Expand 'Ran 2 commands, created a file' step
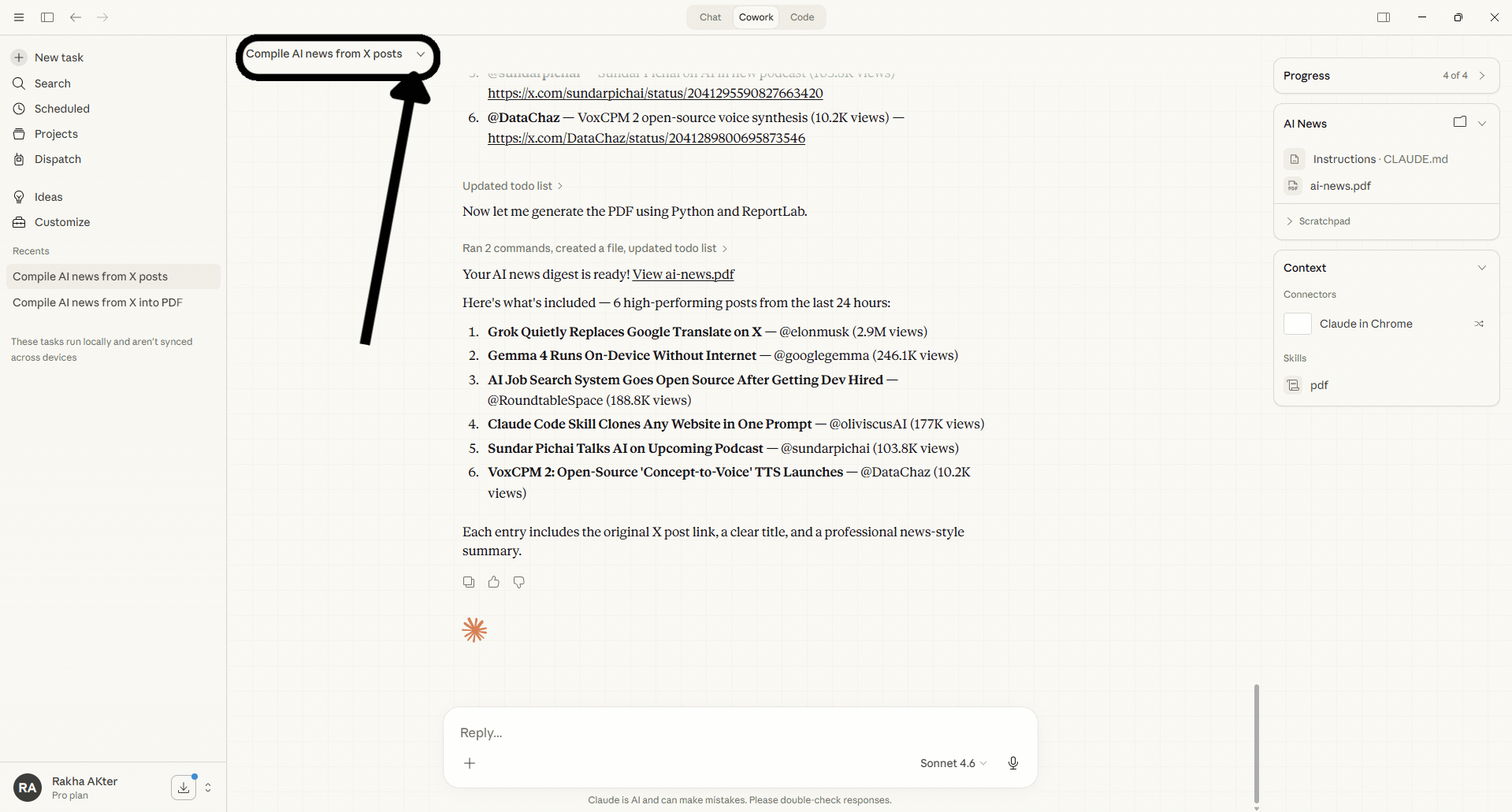Viewport: 1512px width, 812px height. (x=595, y=248)
